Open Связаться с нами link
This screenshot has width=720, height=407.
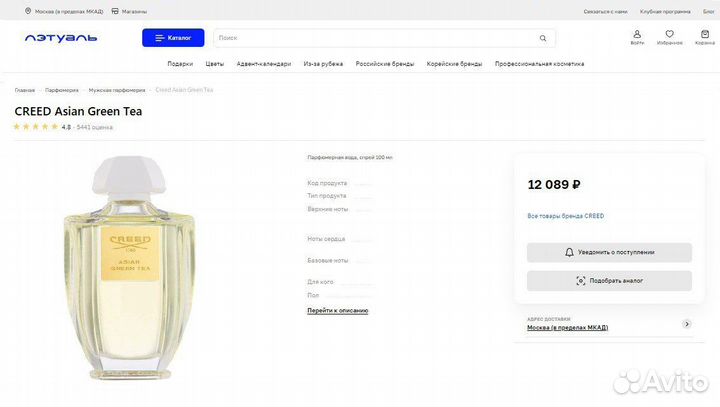(605, 11)
